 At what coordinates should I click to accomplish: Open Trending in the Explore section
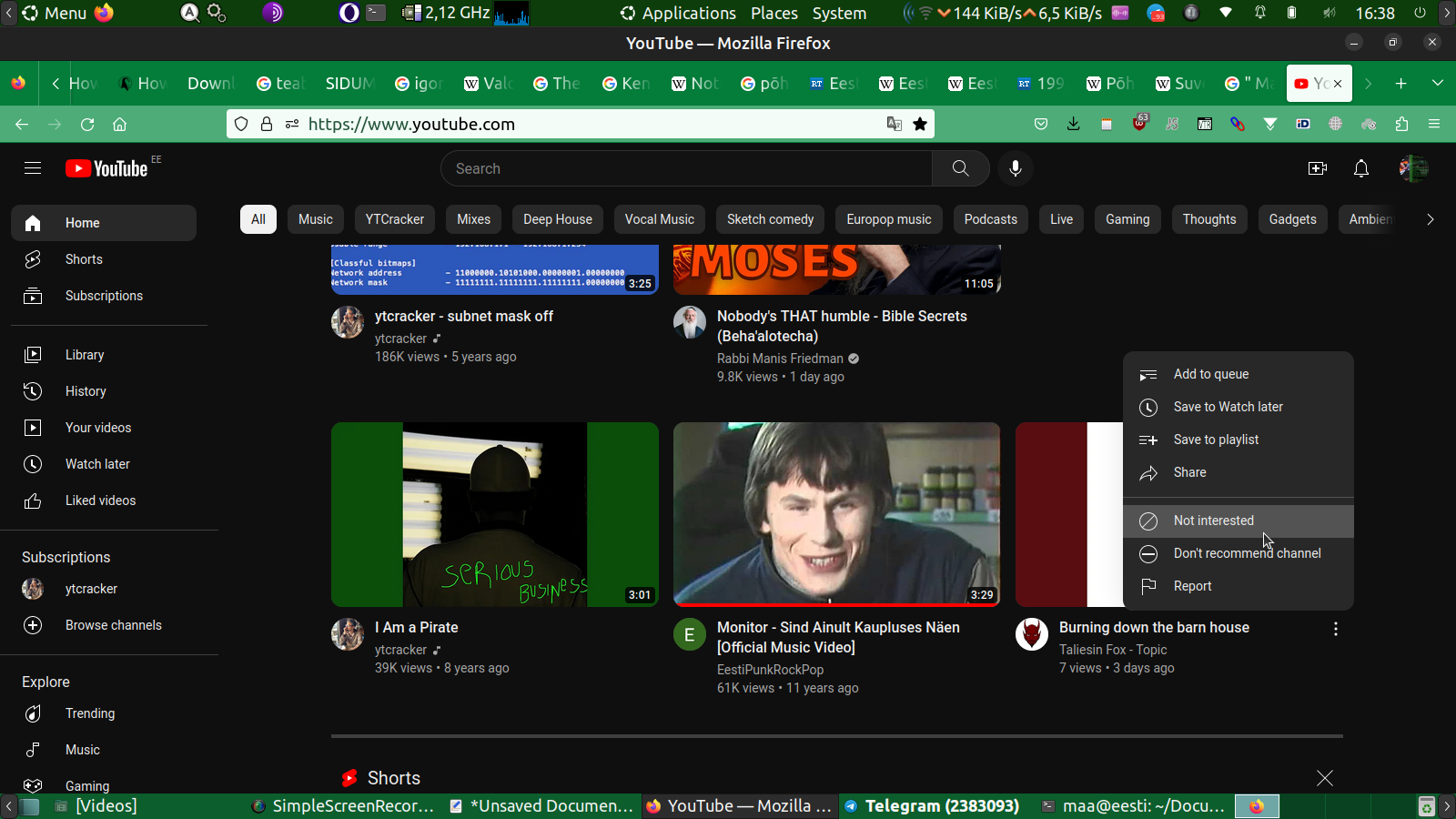[x=104, y=713]
